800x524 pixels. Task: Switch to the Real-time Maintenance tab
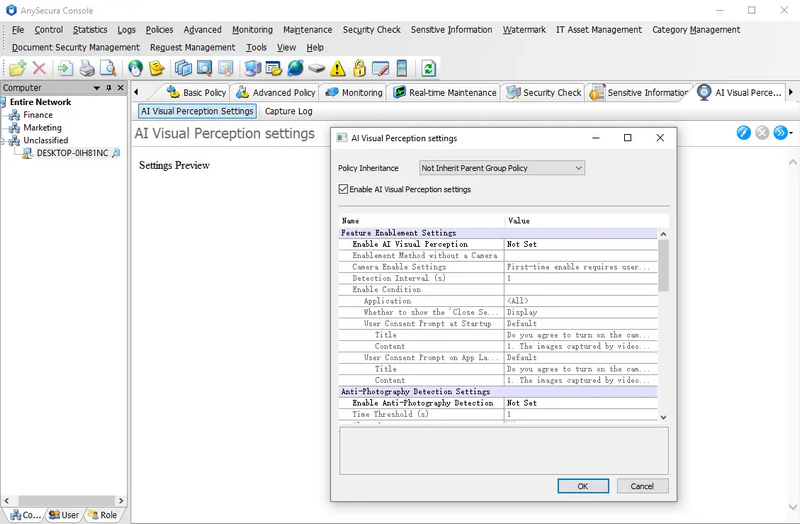[445, 92]
